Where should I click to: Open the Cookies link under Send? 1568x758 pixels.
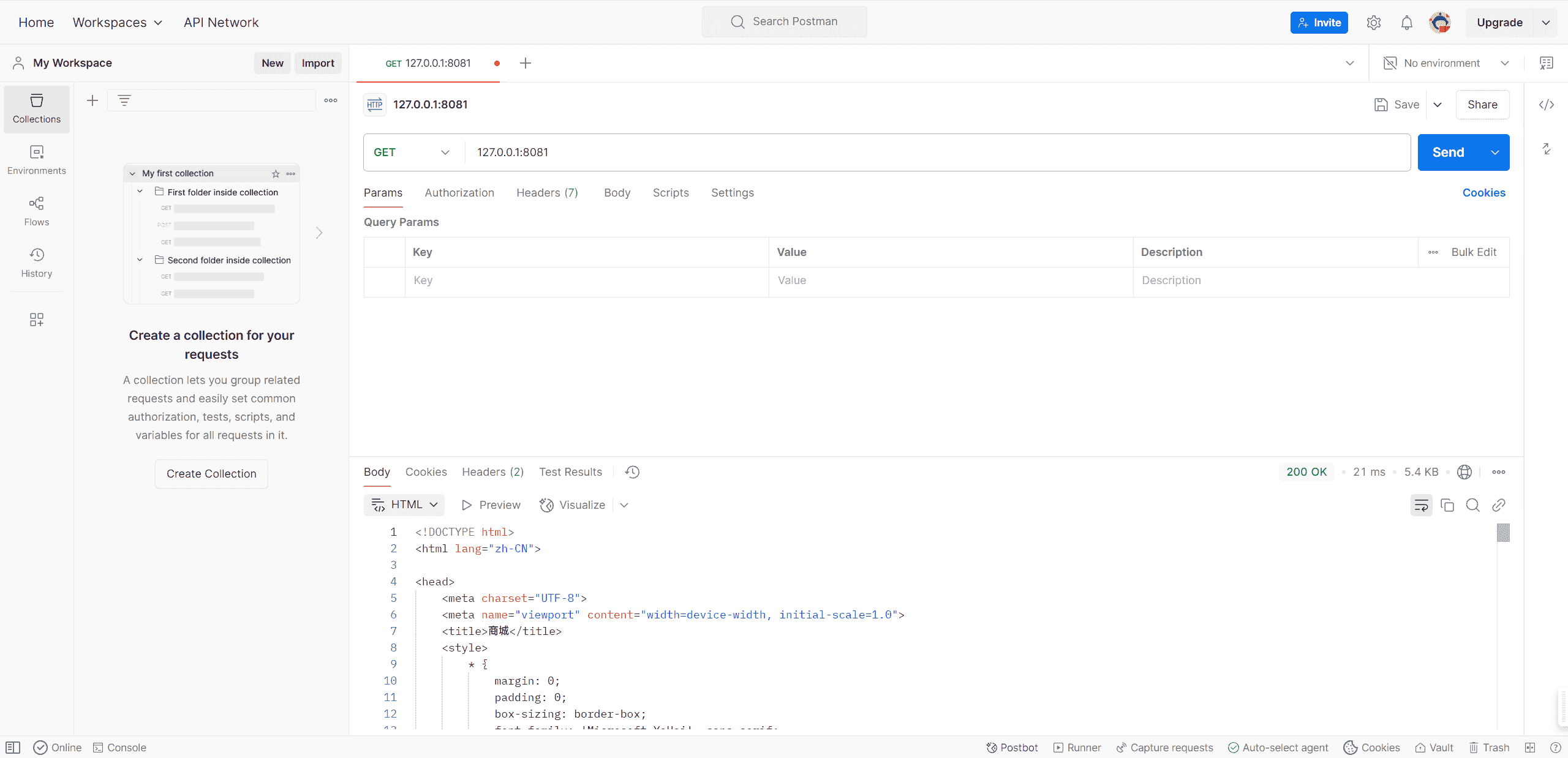tap(1483, 193)
